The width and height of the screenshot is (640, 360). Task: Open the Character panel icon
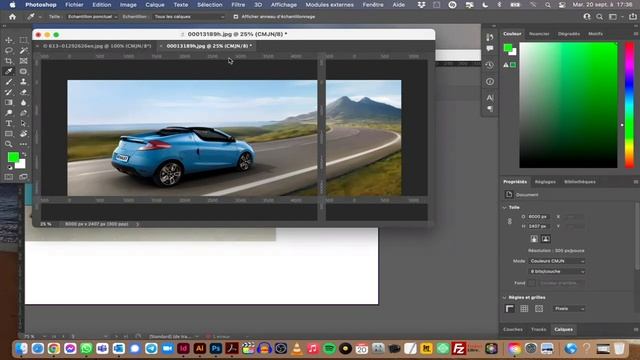(x=490, y=98)
